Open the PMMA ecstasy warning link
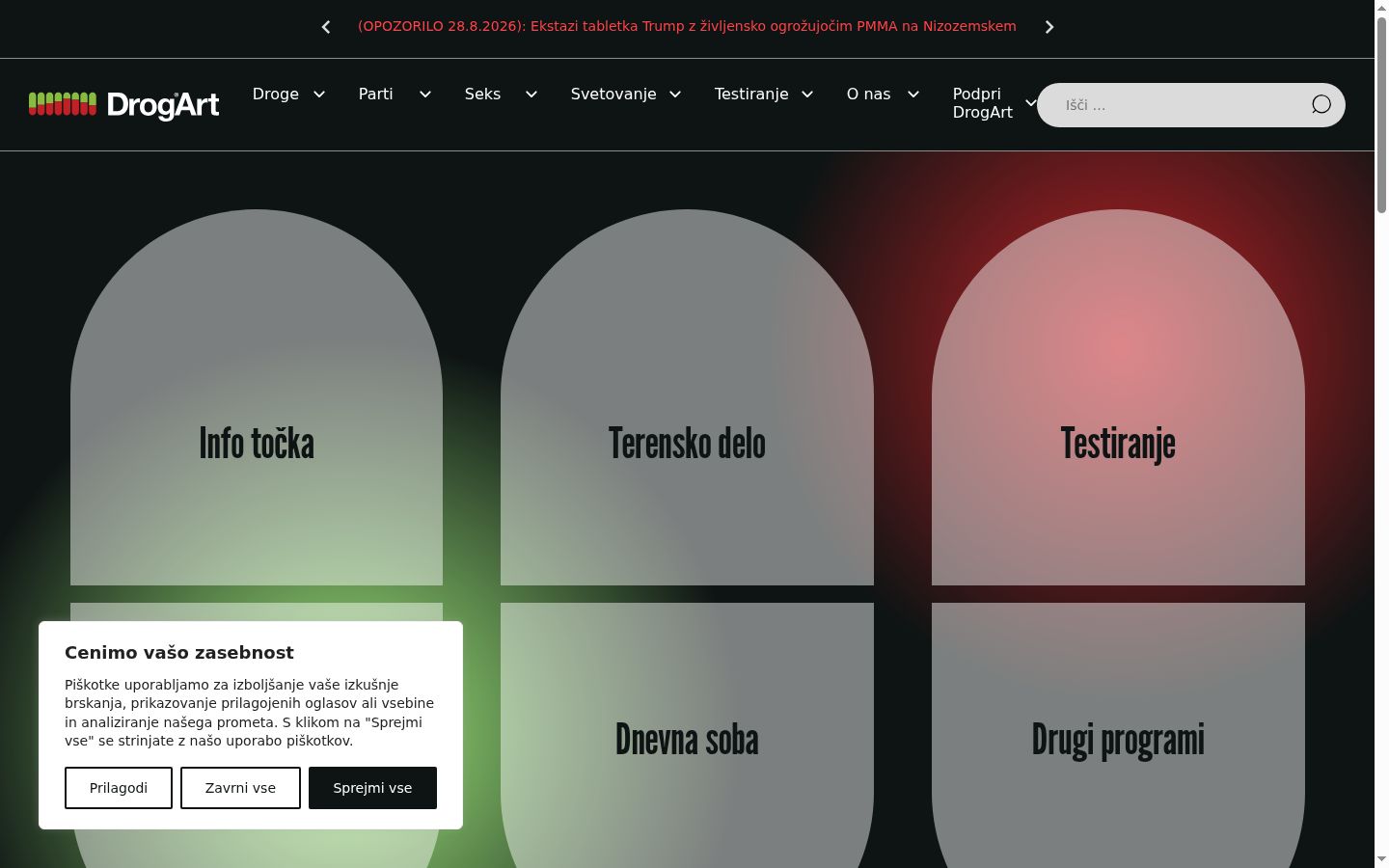This screenshot has width=1389, height=868. pos(687,26)
